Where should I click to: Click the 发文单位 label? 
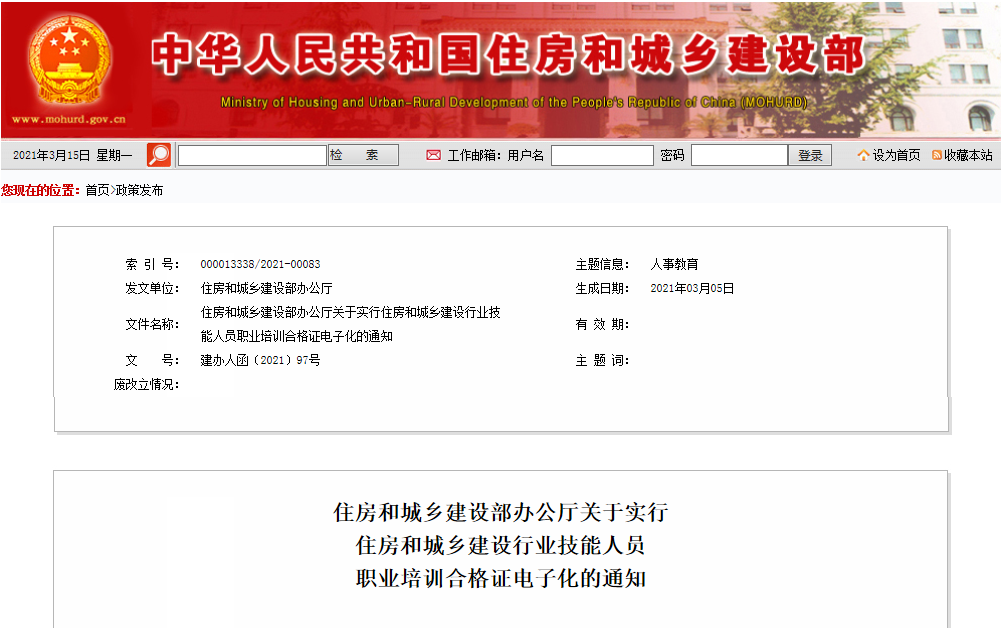point(152,288)
